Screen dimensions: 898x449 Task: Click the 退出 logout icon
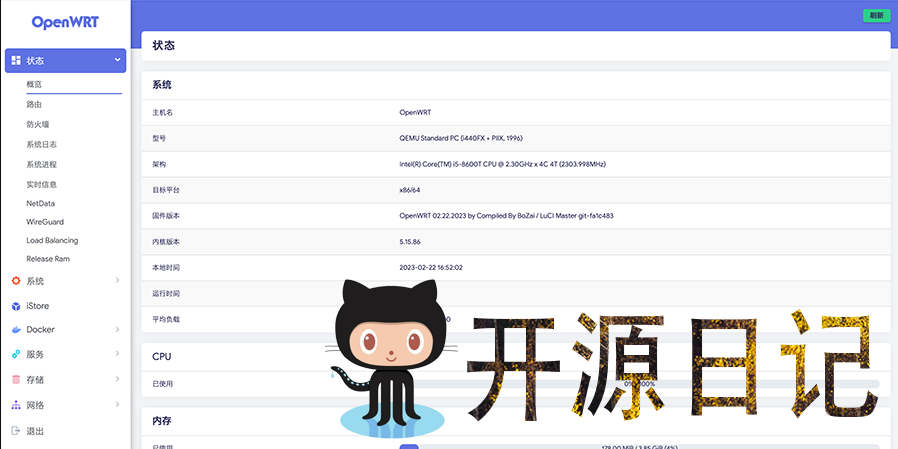point(16,431)
